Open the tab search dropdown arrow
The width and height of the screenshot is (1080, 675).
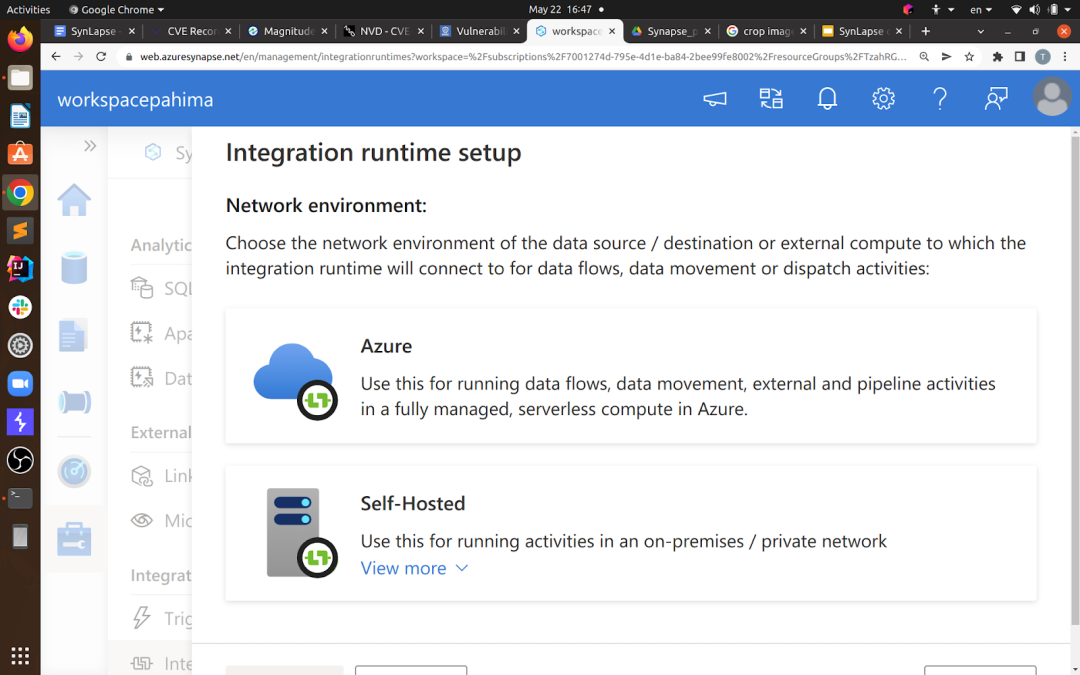point(981,32)
